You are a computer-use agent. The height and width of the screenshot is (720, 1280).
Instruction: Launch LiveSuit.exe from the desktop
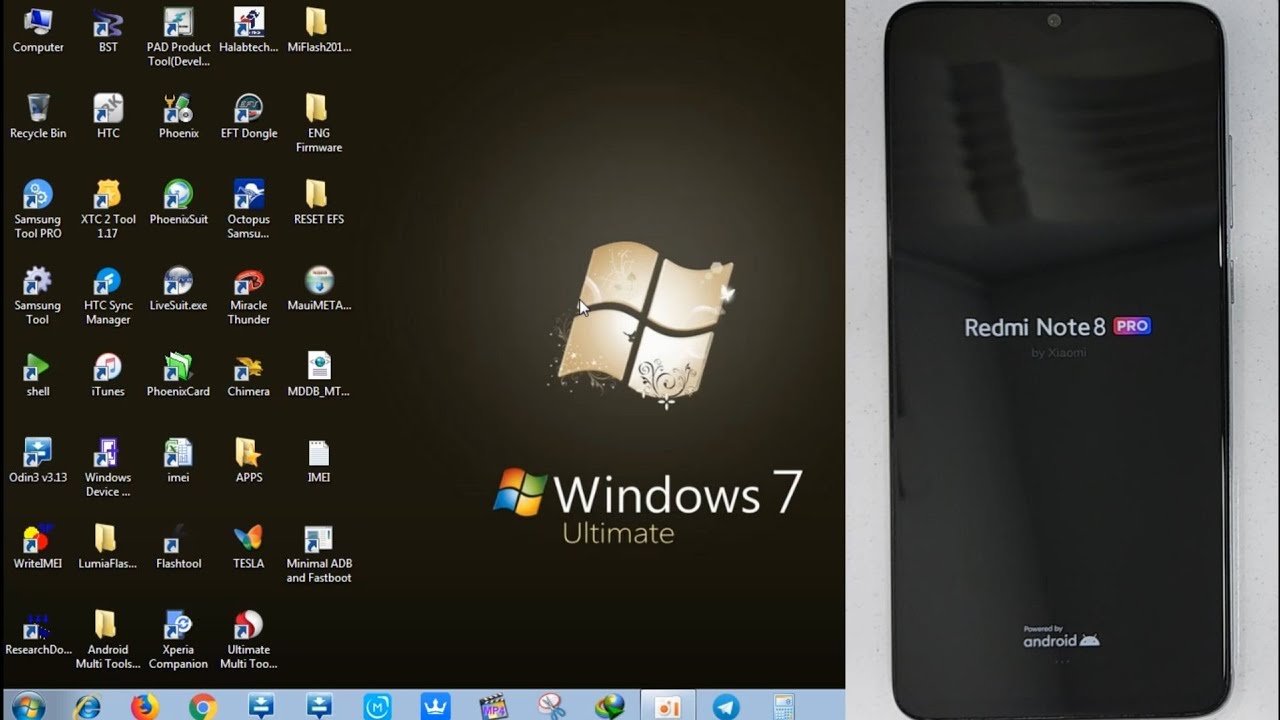178,288
